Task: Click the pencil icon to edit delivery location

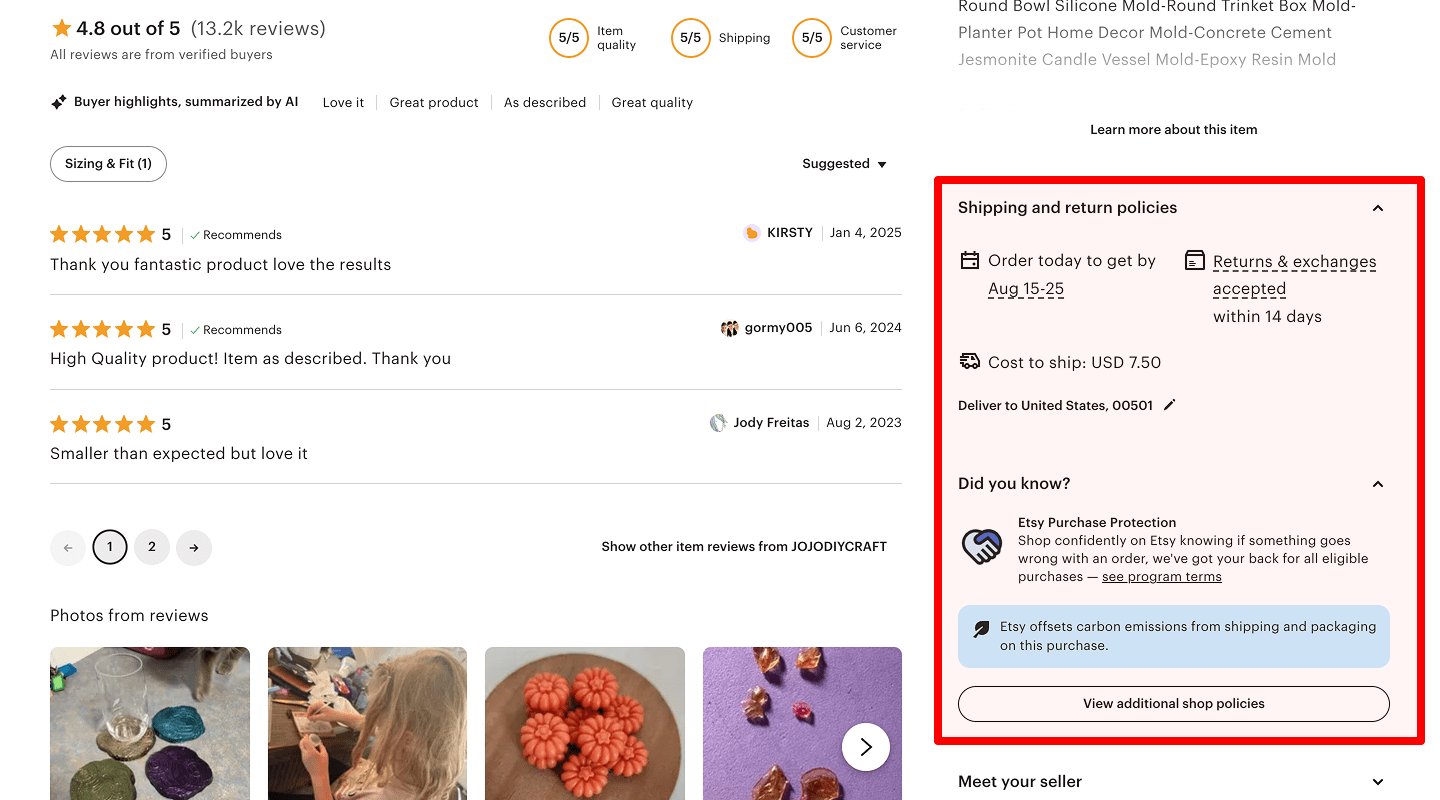Action: click(x=1169, y=405)
